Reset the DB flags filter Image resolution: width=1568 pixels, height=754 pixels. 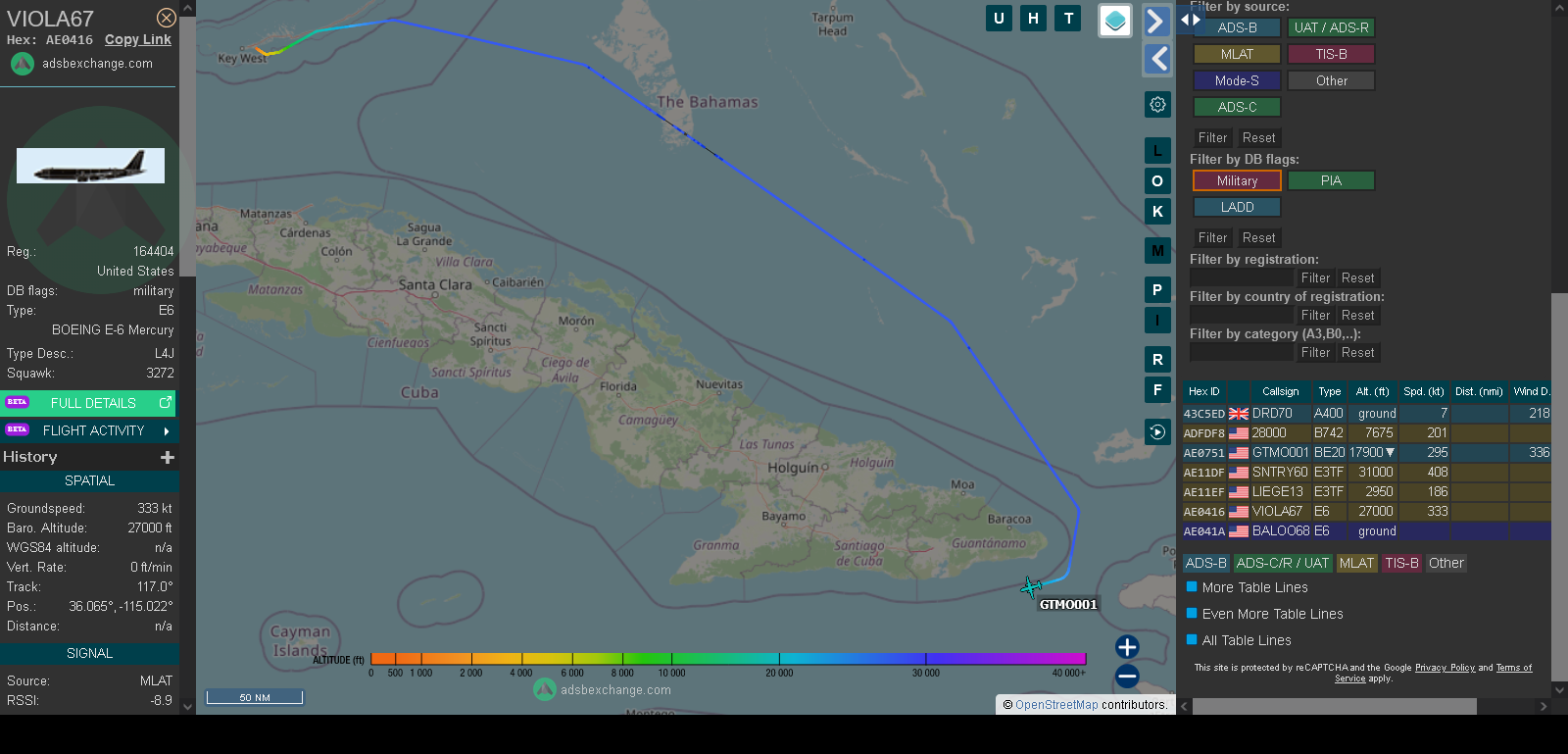click(x=1258, y=238)
